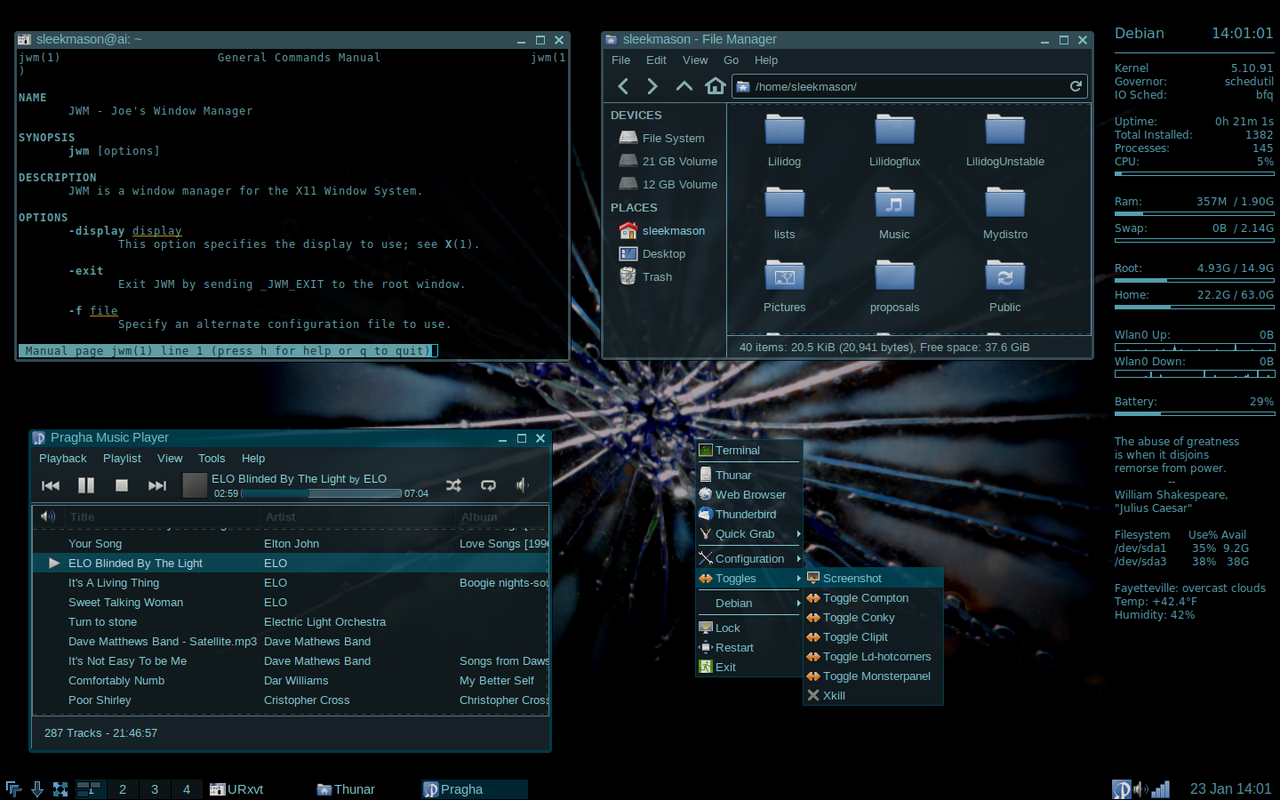Select the track Sweet Talking Woman
The width and height of the screenshot is (1280, 800).
[291, 603]
